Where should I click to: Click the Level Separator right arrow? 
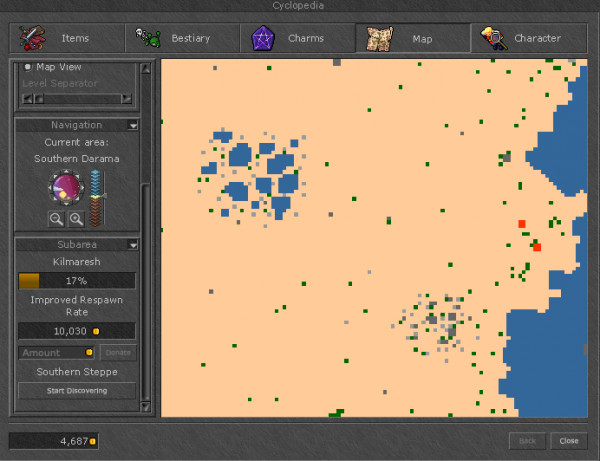click(x=126, y=99)
